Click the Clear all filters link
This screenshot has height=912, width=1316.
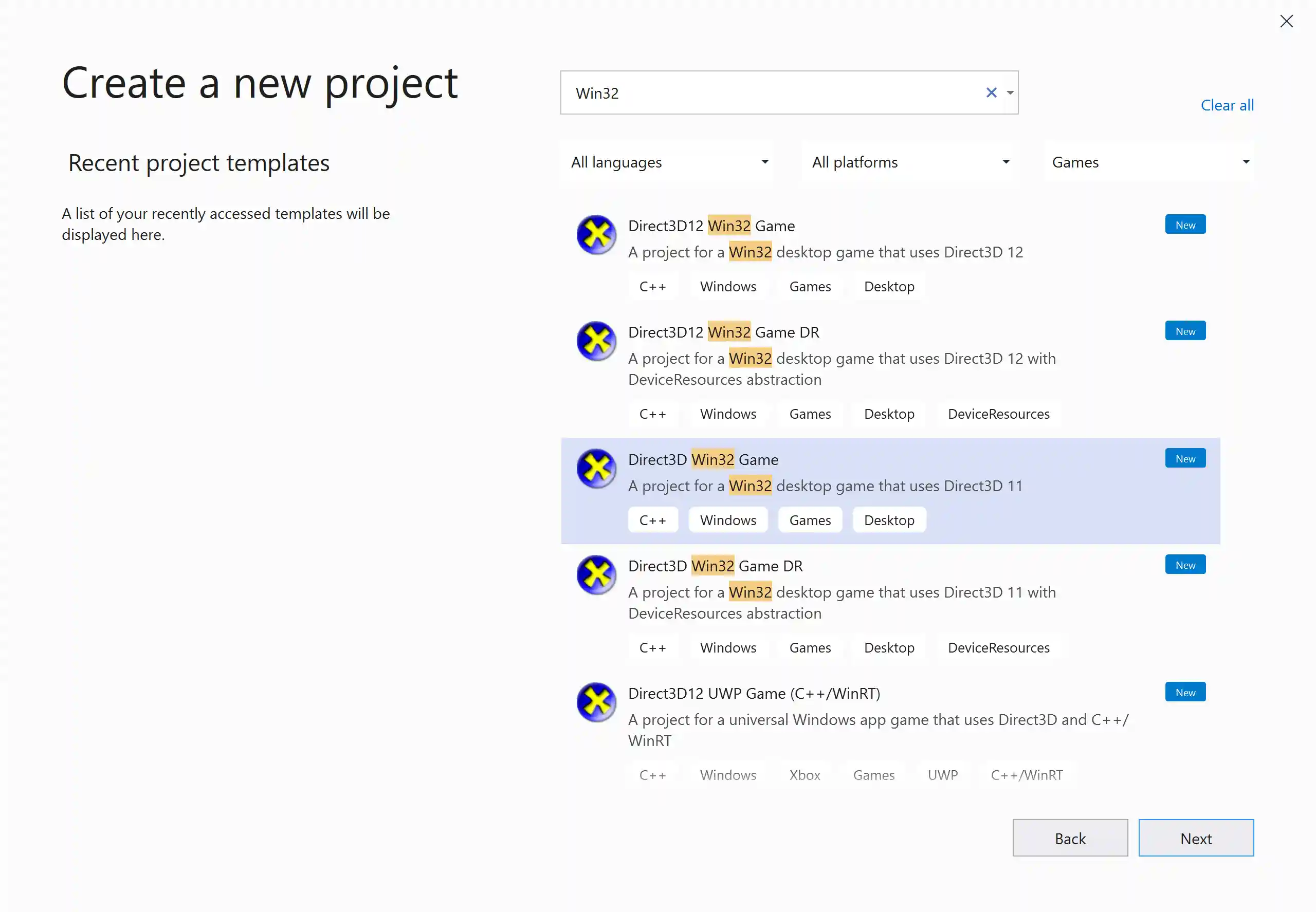coord(1227,105)
